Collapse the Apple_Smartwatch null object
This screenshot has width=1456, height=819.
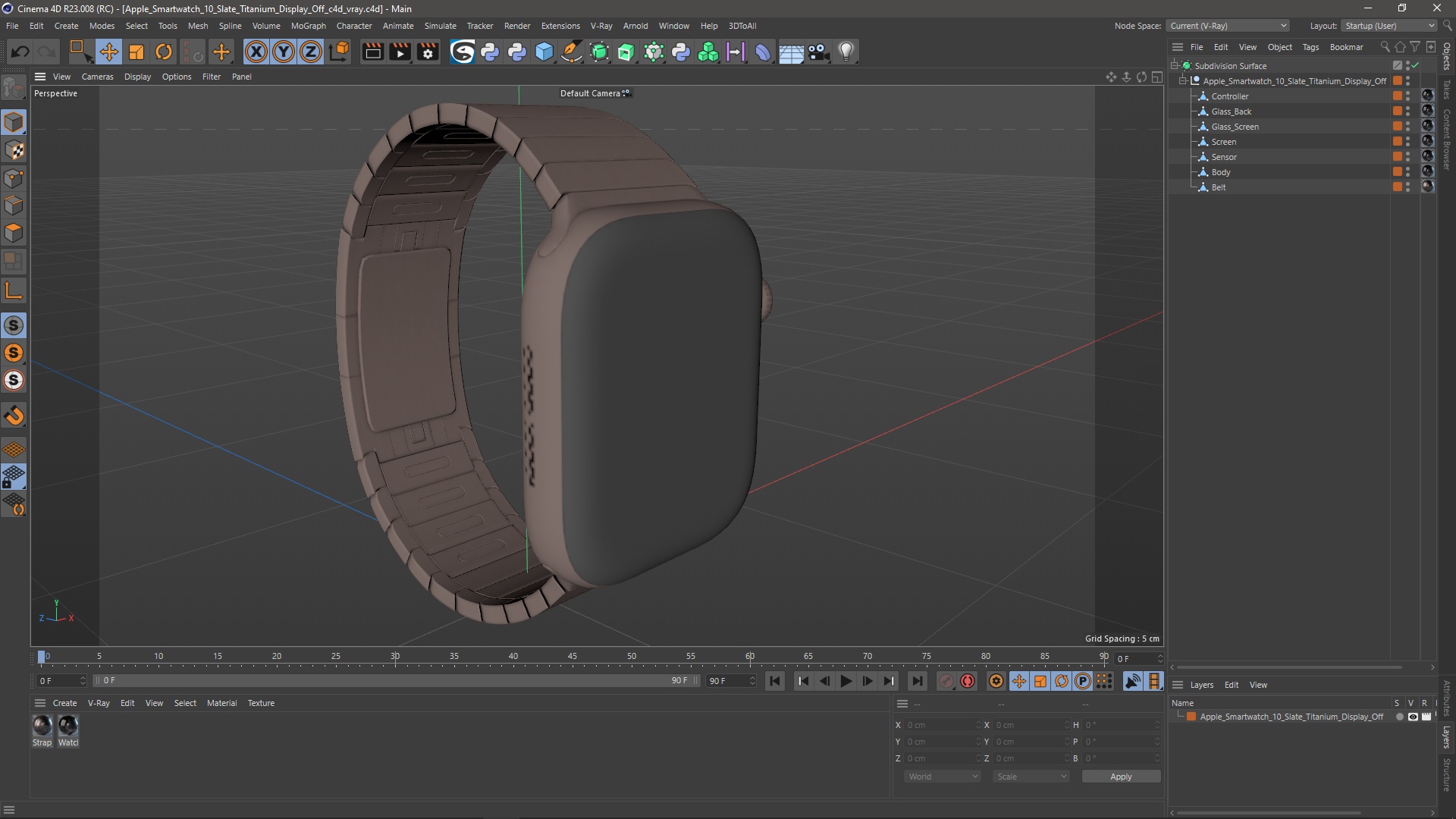[1183, 81]
